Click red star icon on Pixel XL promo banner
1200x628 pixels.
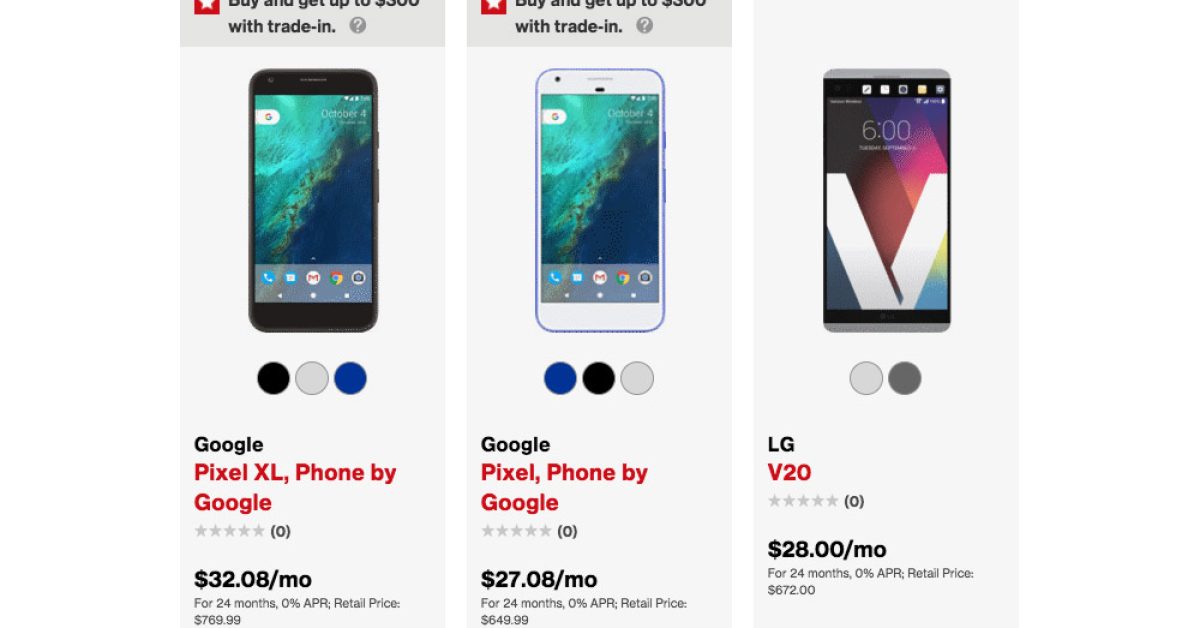click(x=206, y=6)
